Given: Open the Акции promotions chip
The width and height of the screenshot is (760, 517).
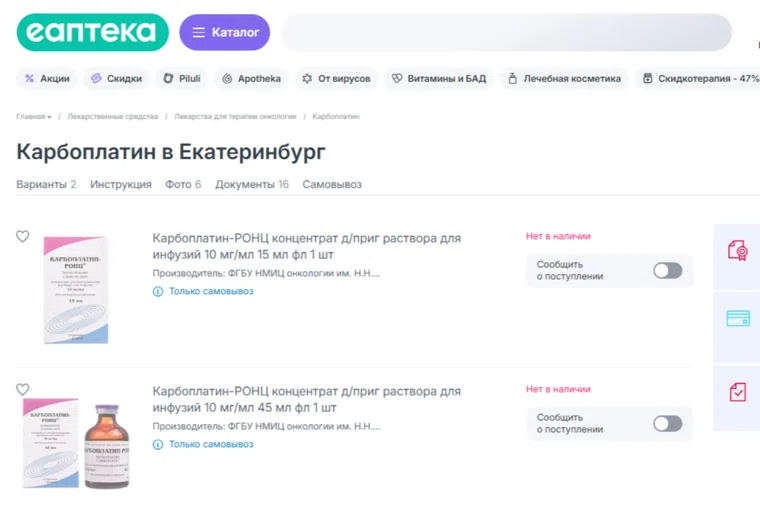Looking at the screenshot, I should [x=47, y=78].
